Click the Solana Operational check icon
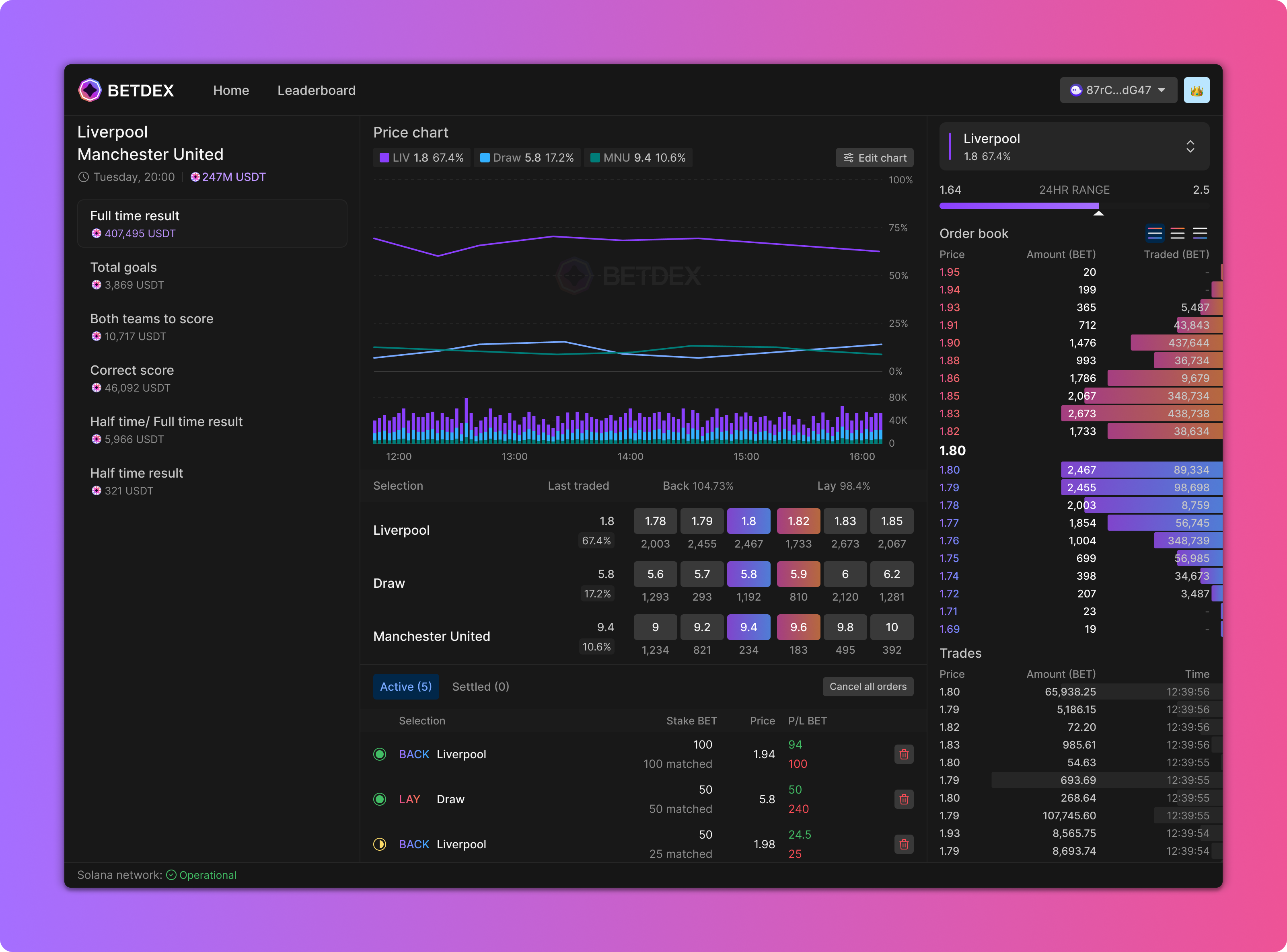 171,875
